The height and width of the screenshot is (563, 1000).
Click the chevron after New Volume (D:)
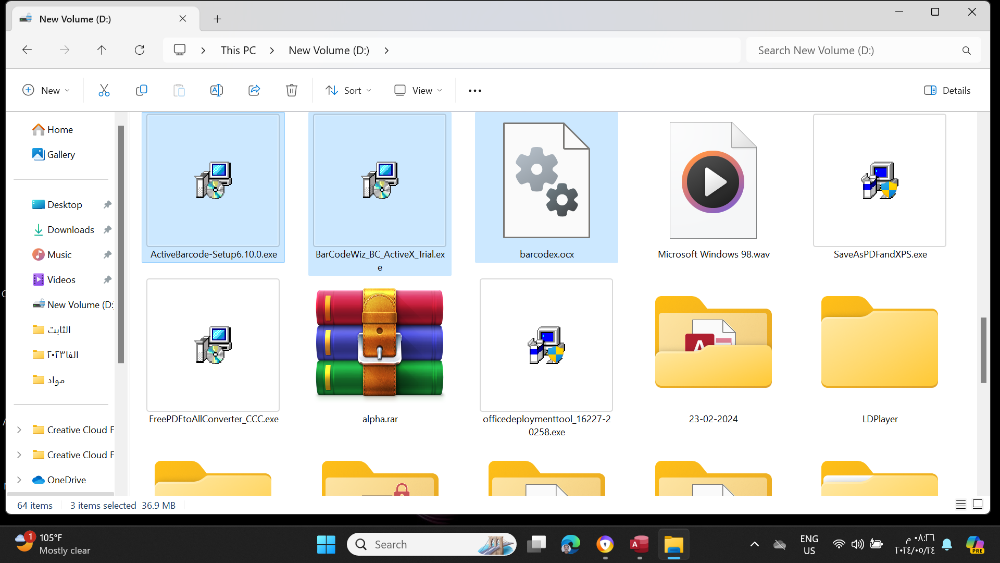pyautogui.click(x=386, y=50)
